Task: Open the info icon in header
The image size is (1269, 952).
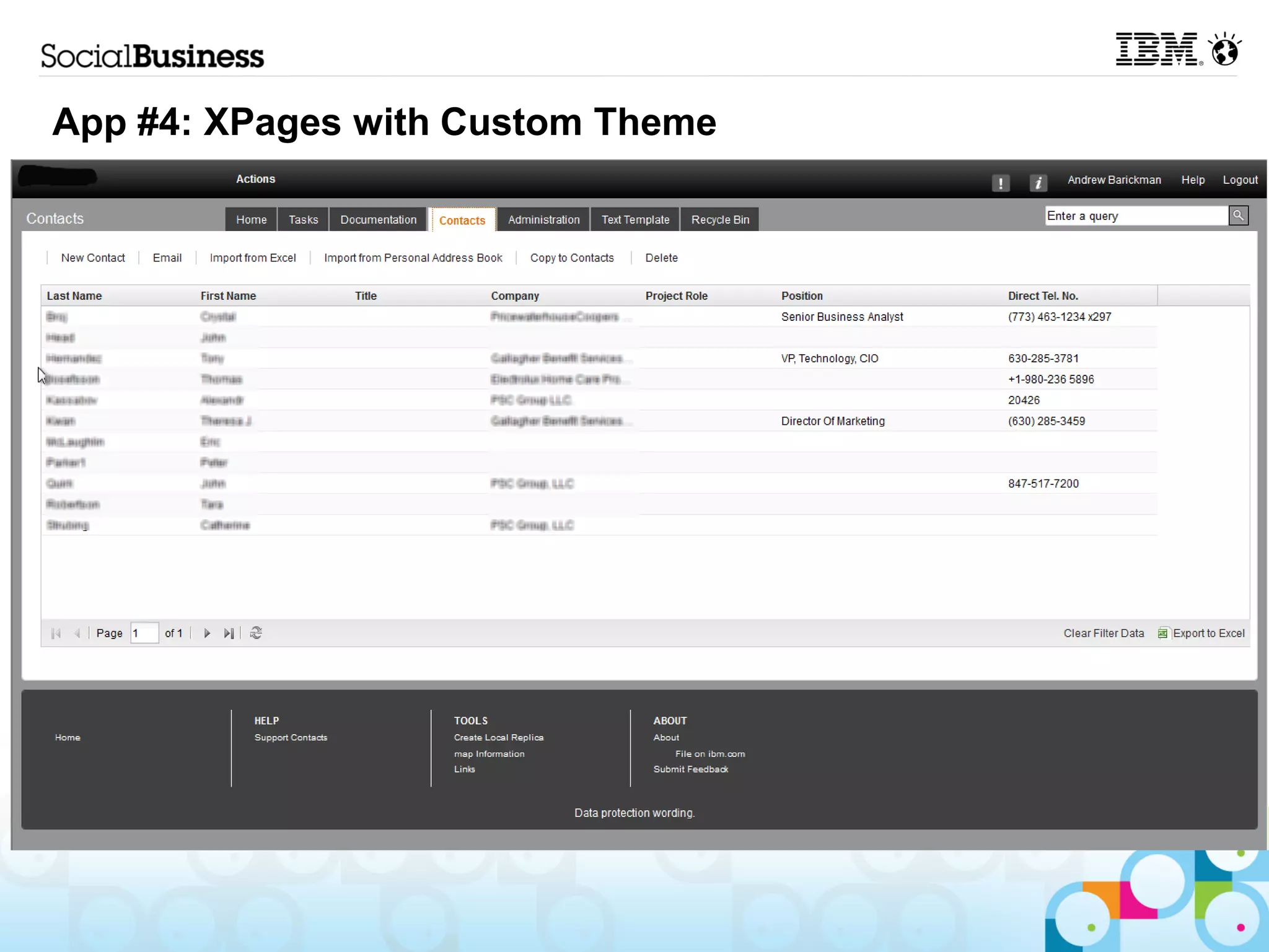Action: click(1038, 182)
